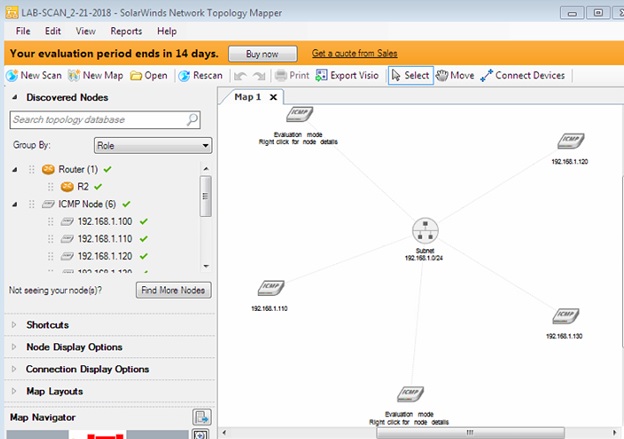The image size is (624, 439).
Task: Select the 192.168.1.120 tree row
Action: click(x=105, y=256)
